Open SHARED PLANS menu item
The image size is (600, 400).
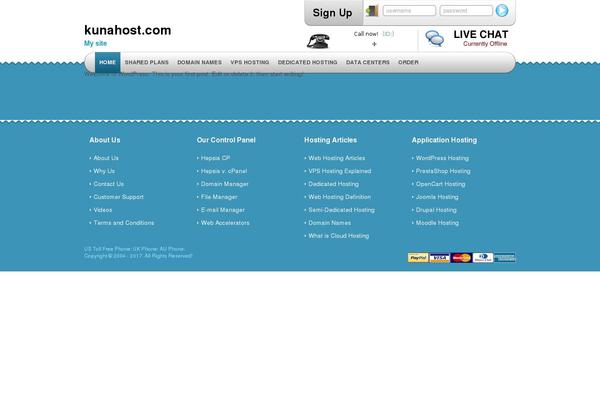pyautogui.click(x=147, y=62)
